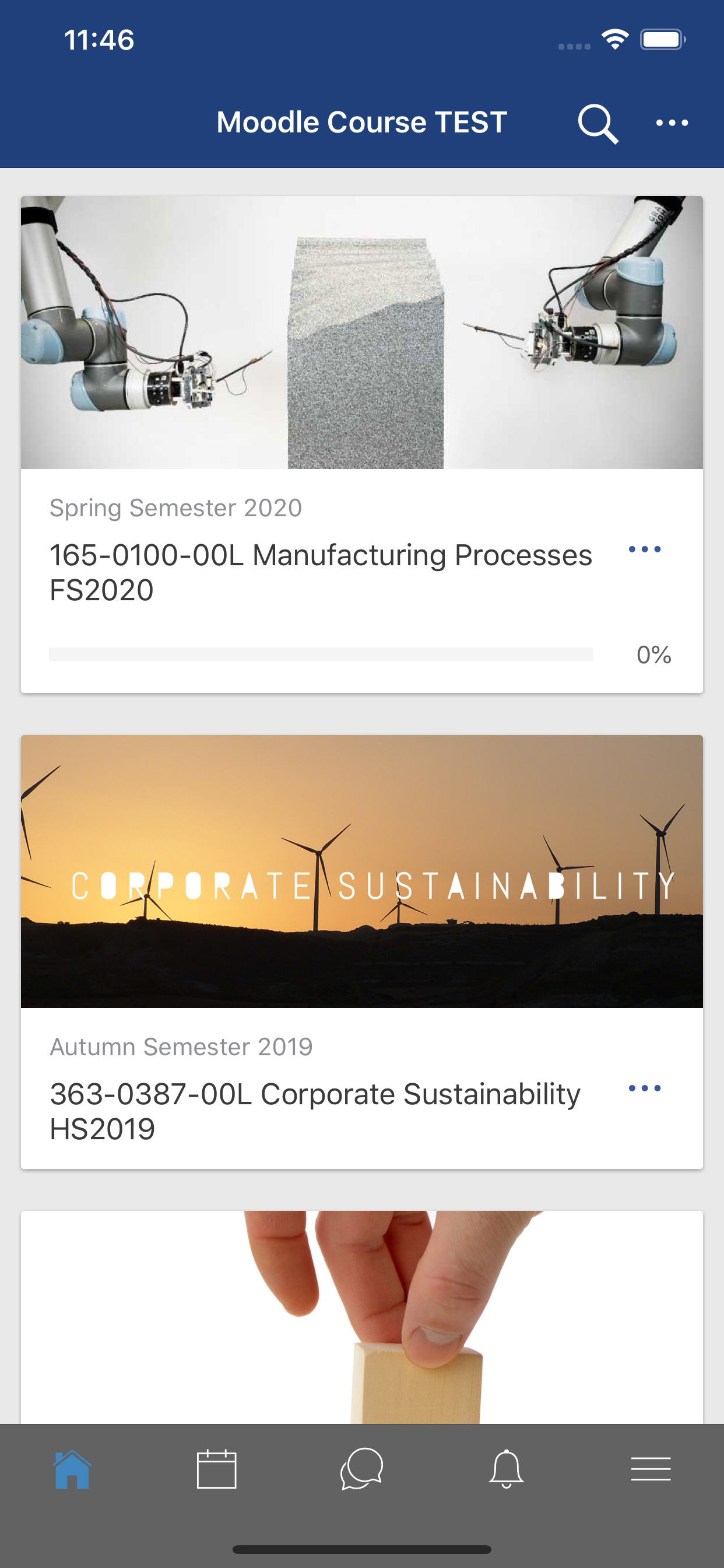The image size is (724, 1568).
Task: Tap the Autumn Semester 2019 category label
Action: click(181, 1047)
